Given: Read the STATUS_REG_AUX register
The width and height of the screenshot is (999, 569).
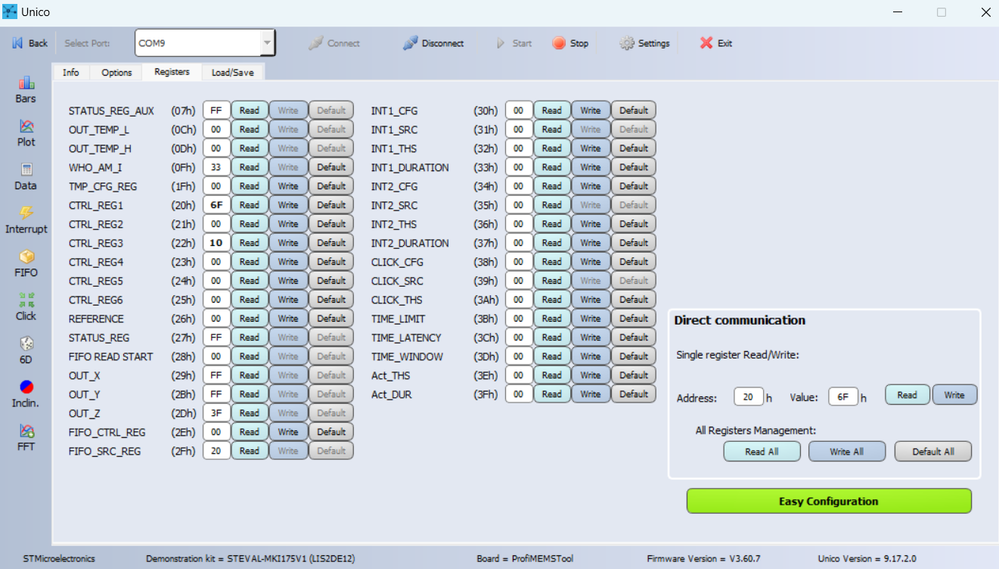Looking at the screenshot, I should click(x=249, y=110).
